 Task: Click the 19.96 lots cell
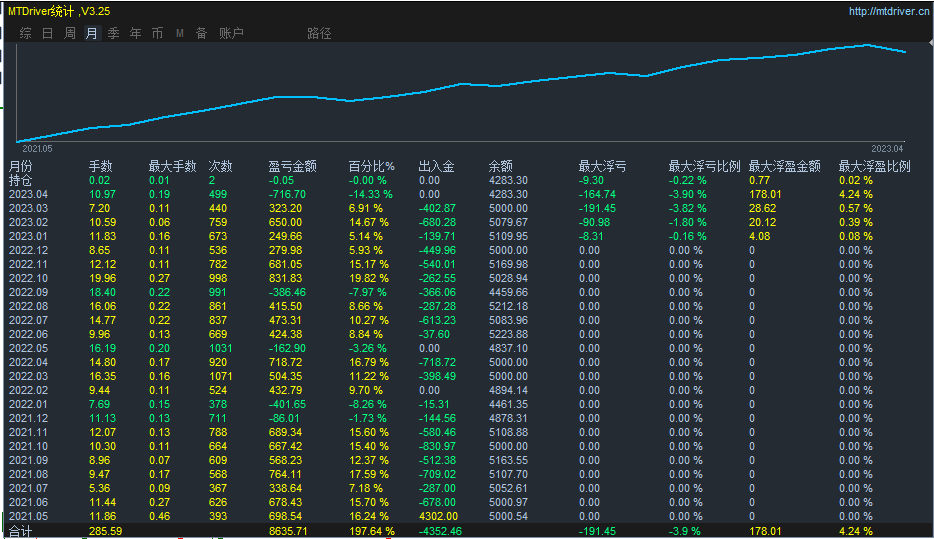coord(102,278)
